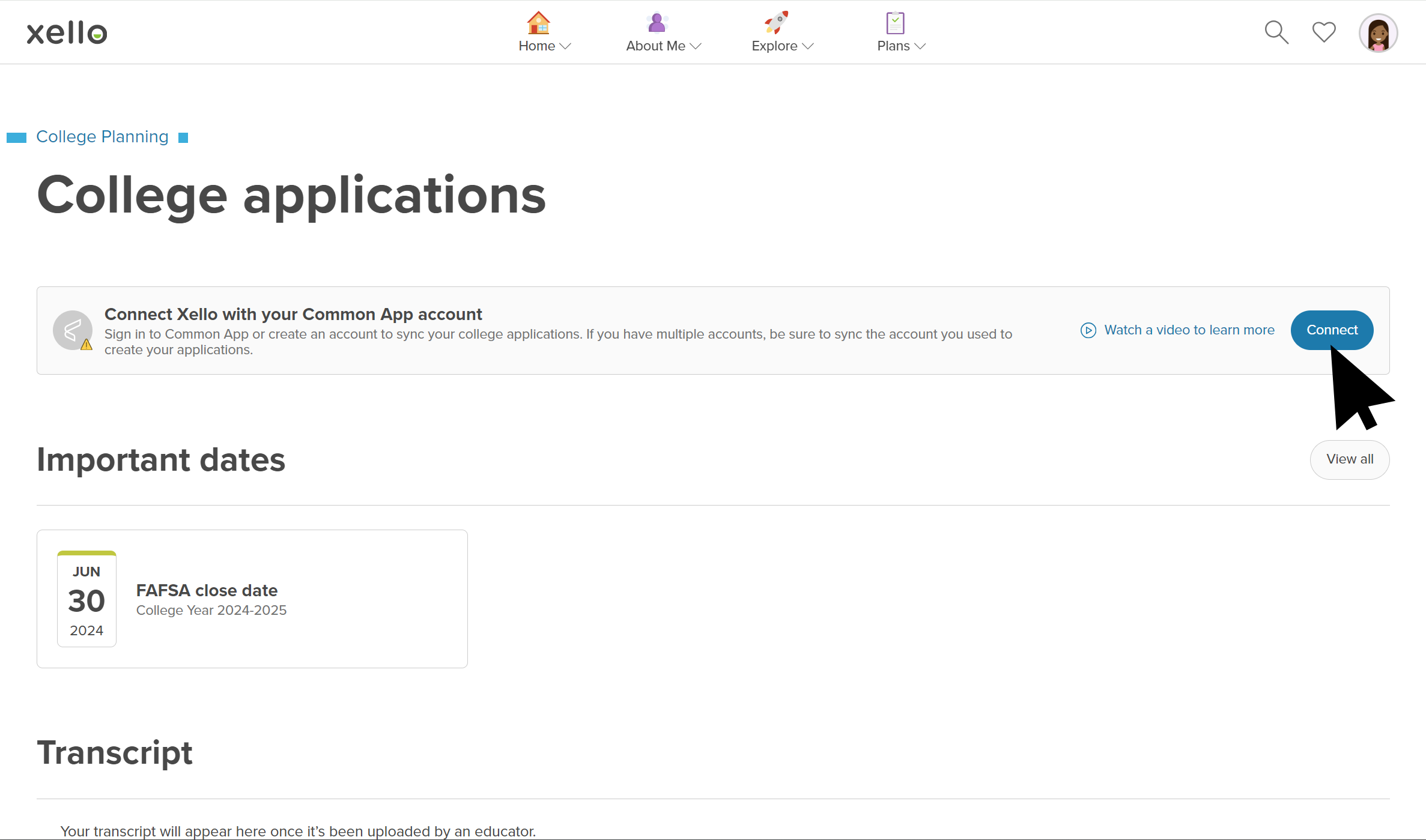Click the Home house icon
Image resolution: width=1426 pixels, height=840 pixels.
click(538, 23)
